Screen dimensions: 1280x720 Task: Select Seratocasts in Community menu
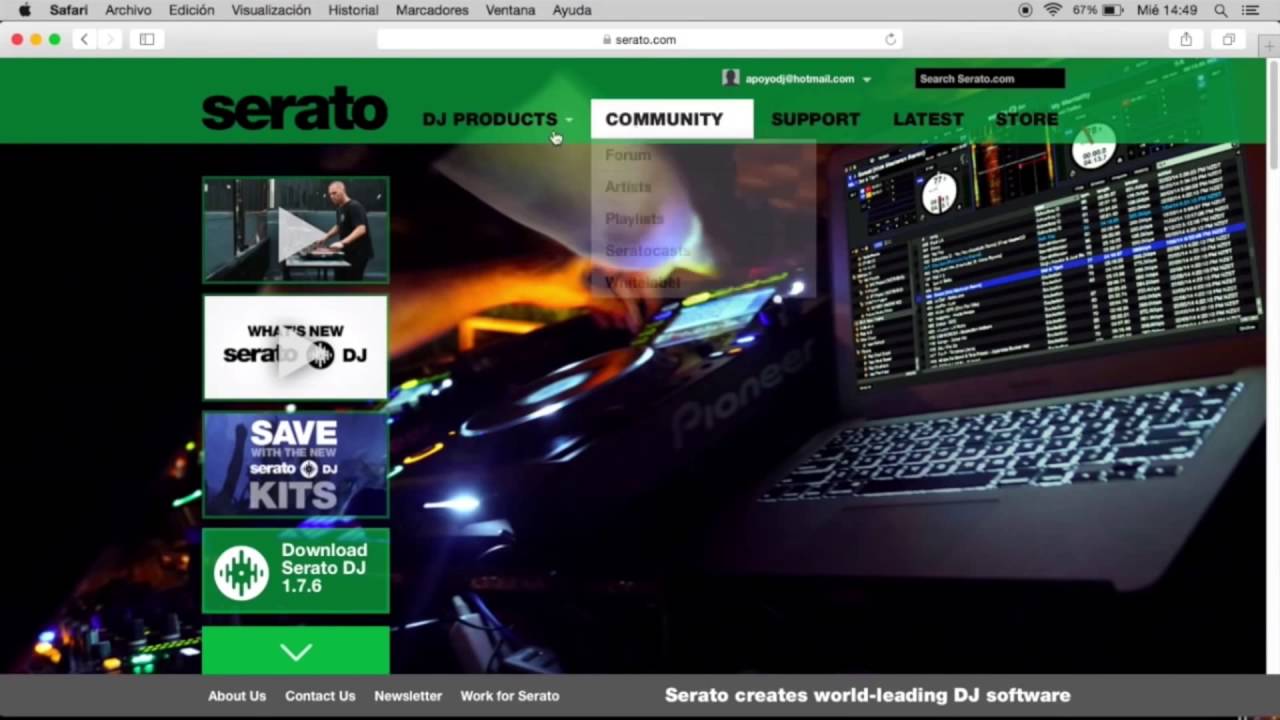tap(647, 251)
